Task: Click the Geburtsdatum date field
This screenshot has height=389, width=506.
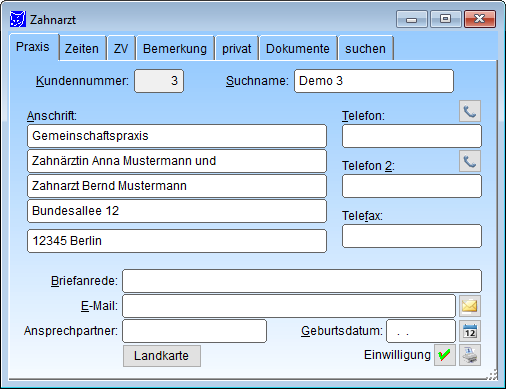Action: (421, 331)
